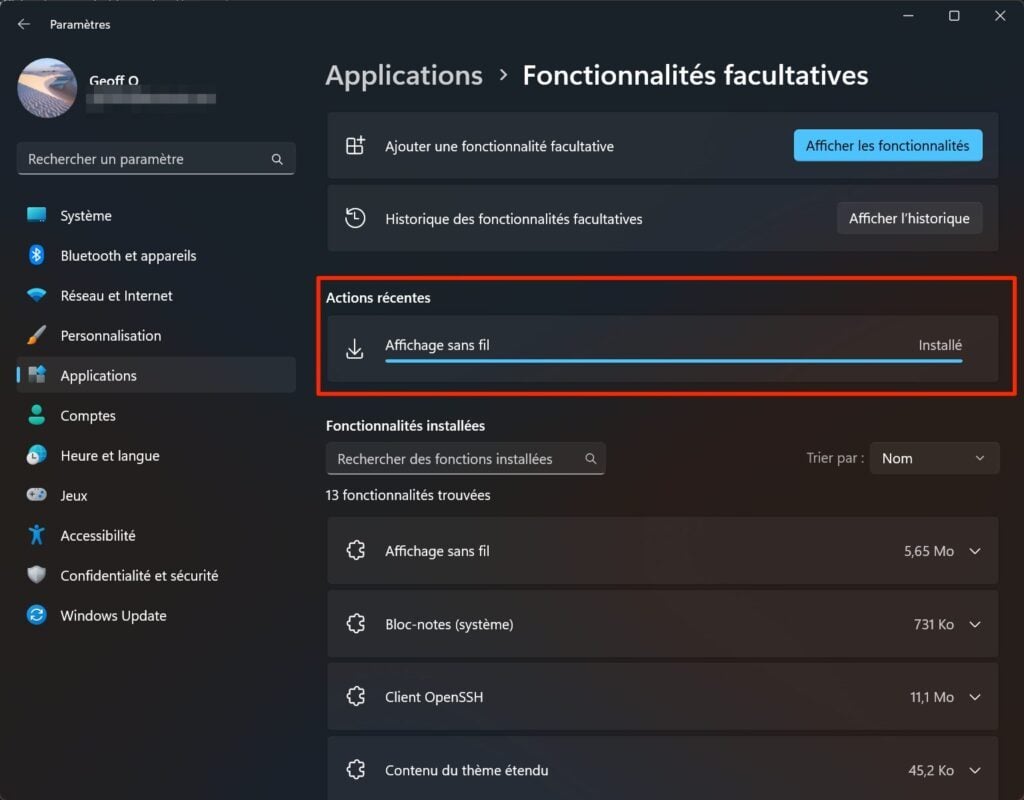1024x800 pixels.
Task: Click the 45,2 Ko size value
Action: tap(931, 771)
